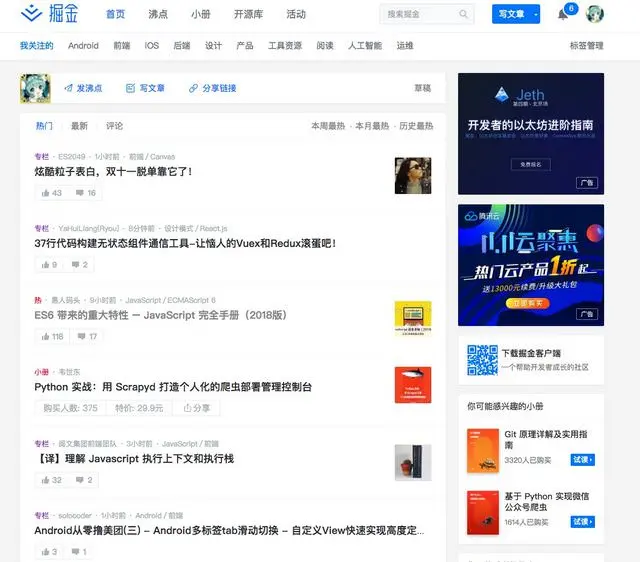640x562 pixels.
Task: Select the 阅读 category
Action: point(325,46)
